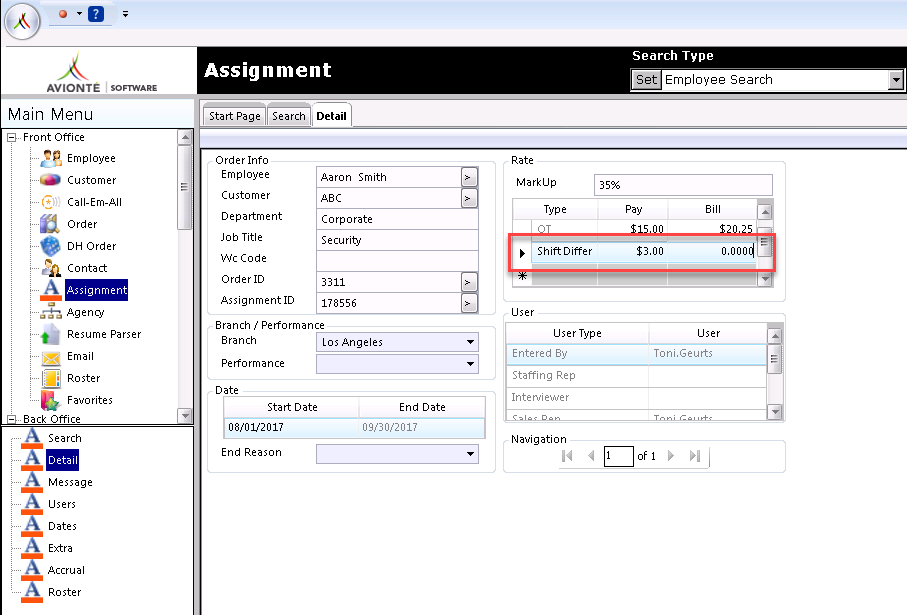This screenshot has height=615, width=907.
Task: Click the Assignment ID lookup arrow button
Action: pyautogui.click(x=469, y=303)
